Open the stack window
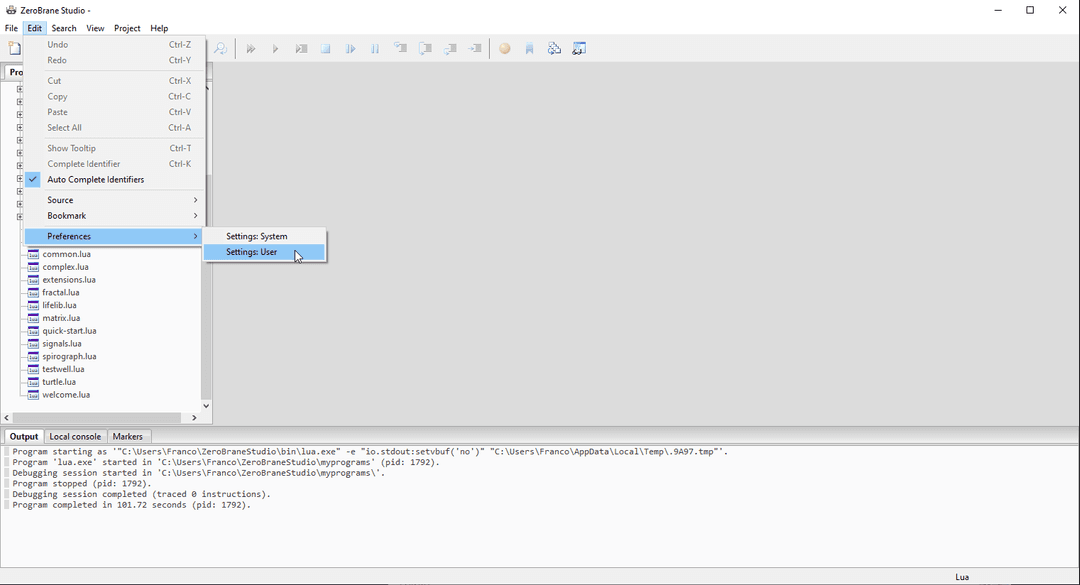The height and width of the screenshot is (585, 1080). (x=554, y=48)
